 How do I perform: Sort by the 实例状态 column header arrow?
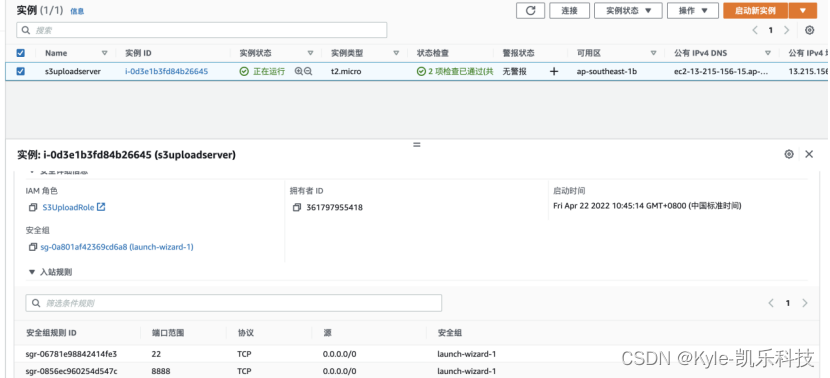tap(310, 53)
